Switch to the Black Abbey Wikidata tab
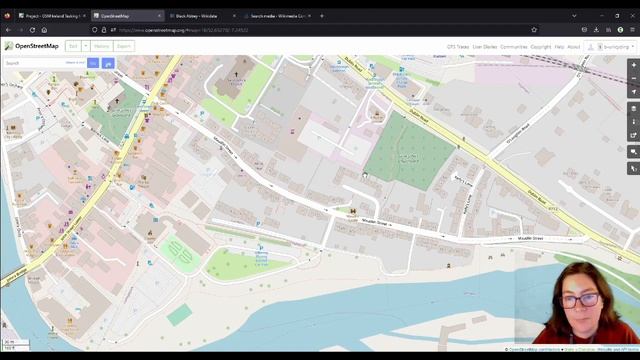The width and height of the screenshot is (640, 360). [x=202, y=16]
